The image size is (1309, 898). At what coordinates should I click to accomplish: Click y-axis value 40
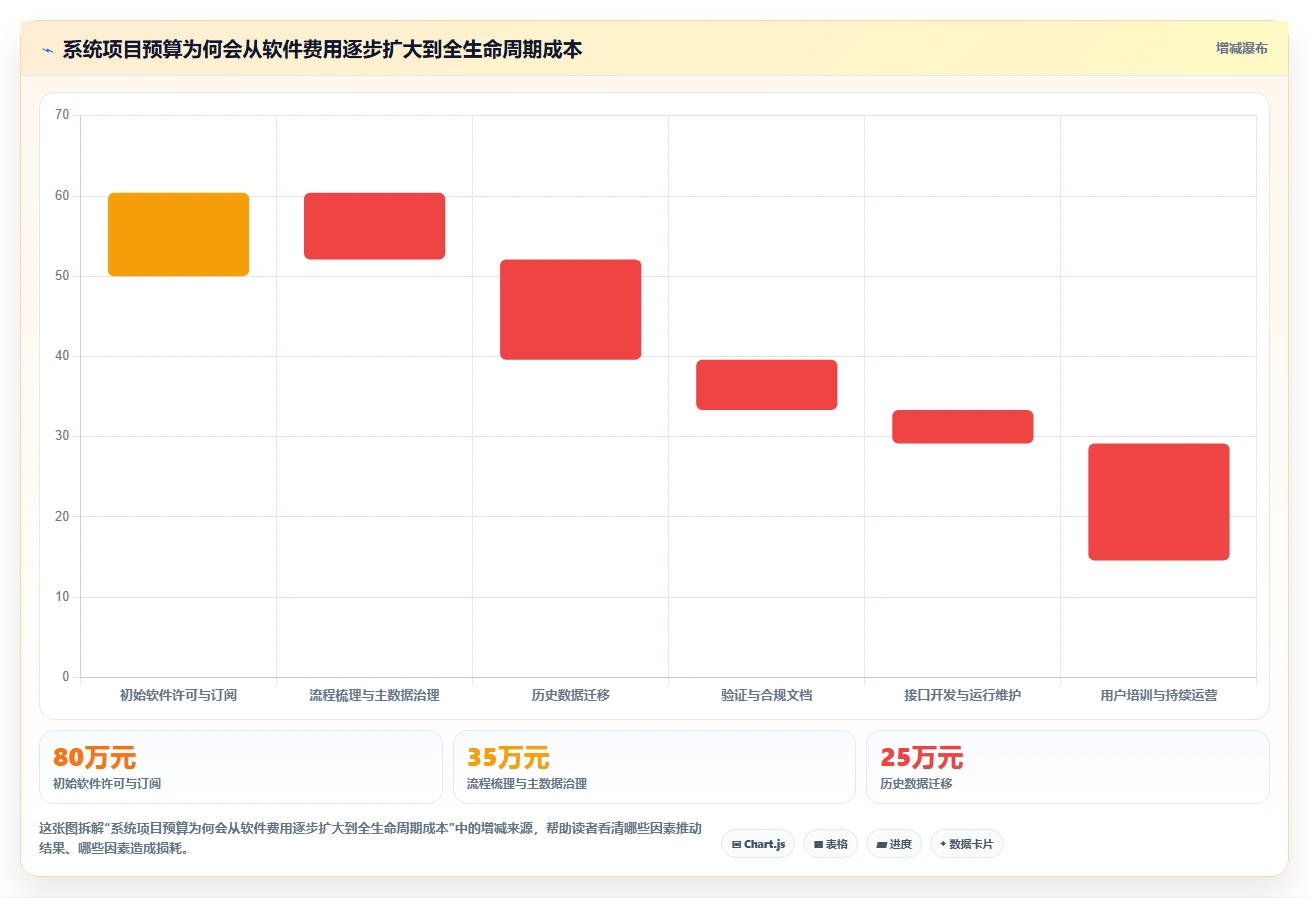click(62, 356)
